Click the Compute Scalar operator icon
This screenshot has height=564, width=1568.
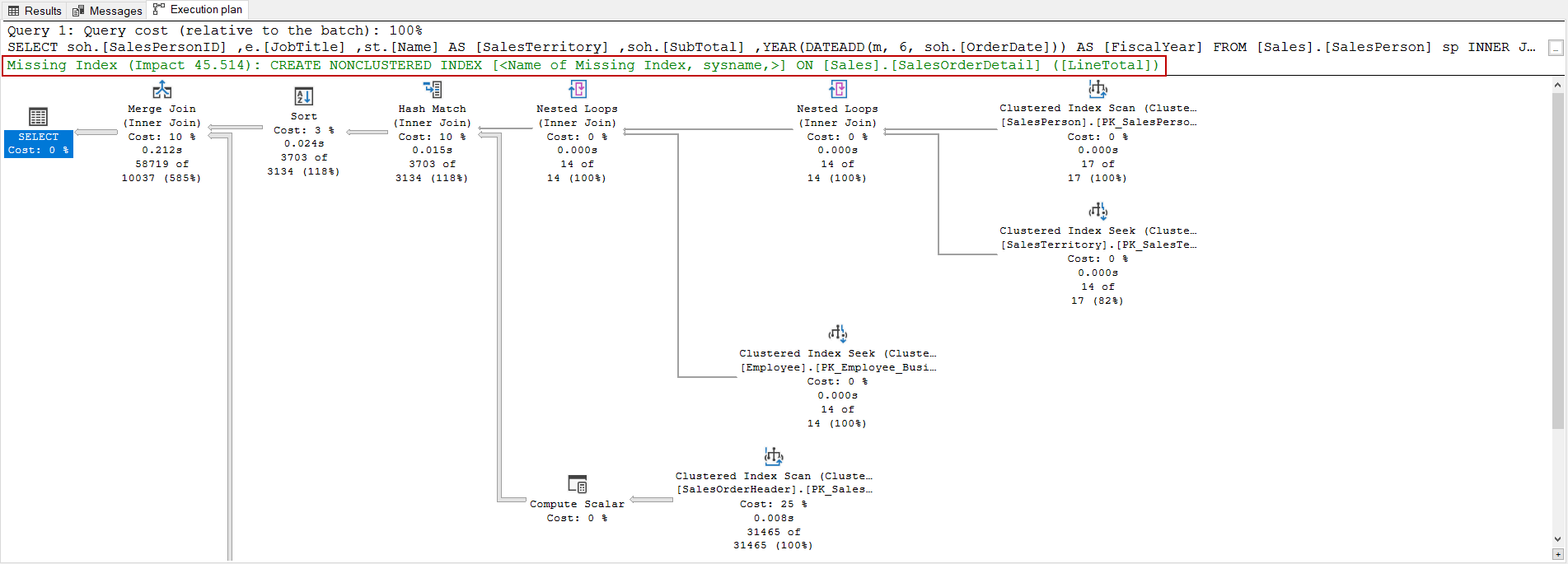pyautogui.click(x=578, y=483)
